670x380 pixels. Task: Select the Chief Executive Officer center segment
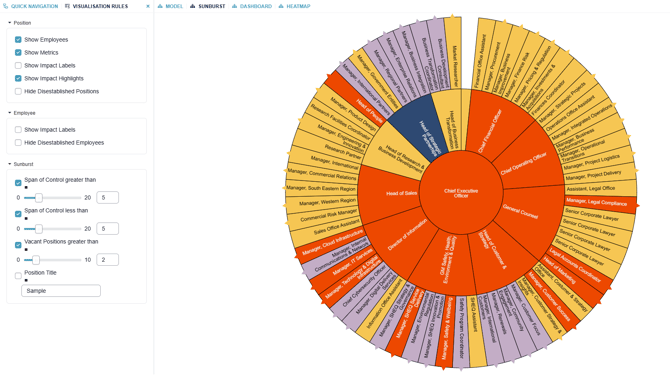pos(461,193)
